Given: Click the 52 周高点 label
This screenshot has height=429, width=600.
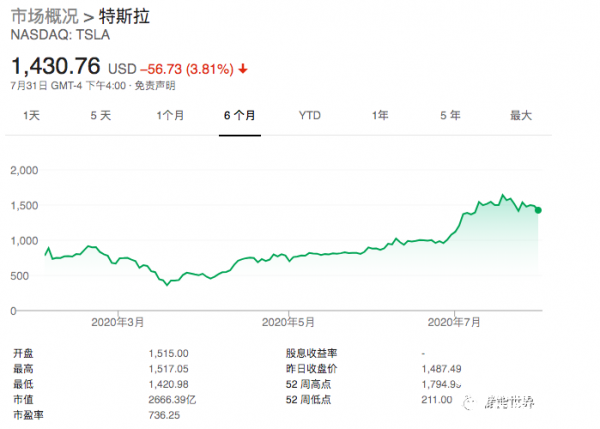Looking at the screenshot, I should coord(308,384).
